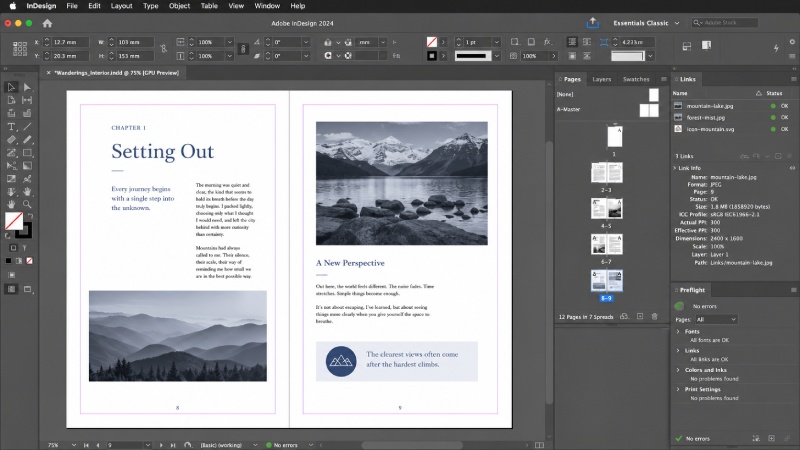Open Preflight Pages All dropdown
The image size is (800, 450).
716,319
